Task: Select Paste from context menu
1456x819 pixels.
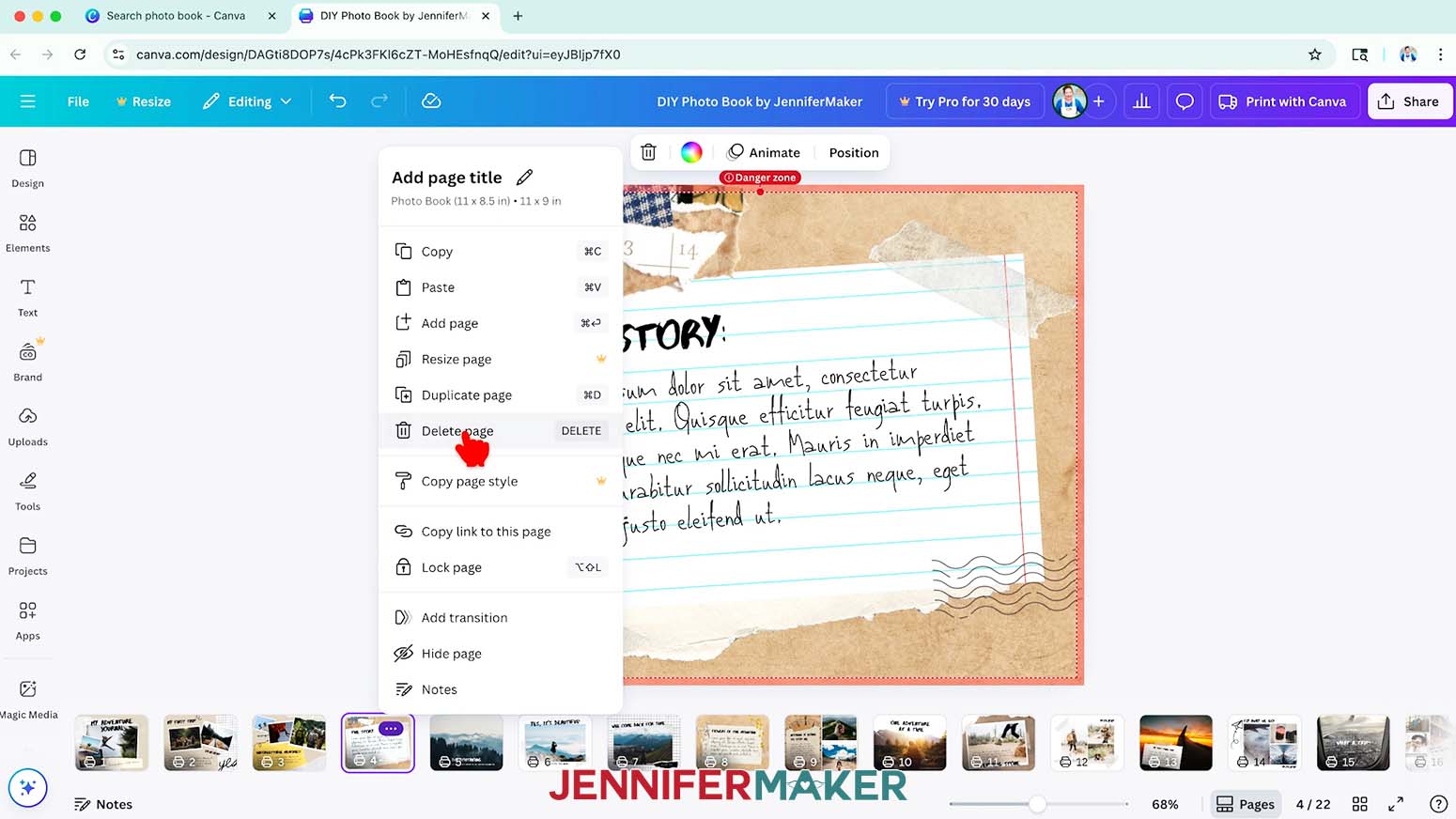Action: coord(501,287)
